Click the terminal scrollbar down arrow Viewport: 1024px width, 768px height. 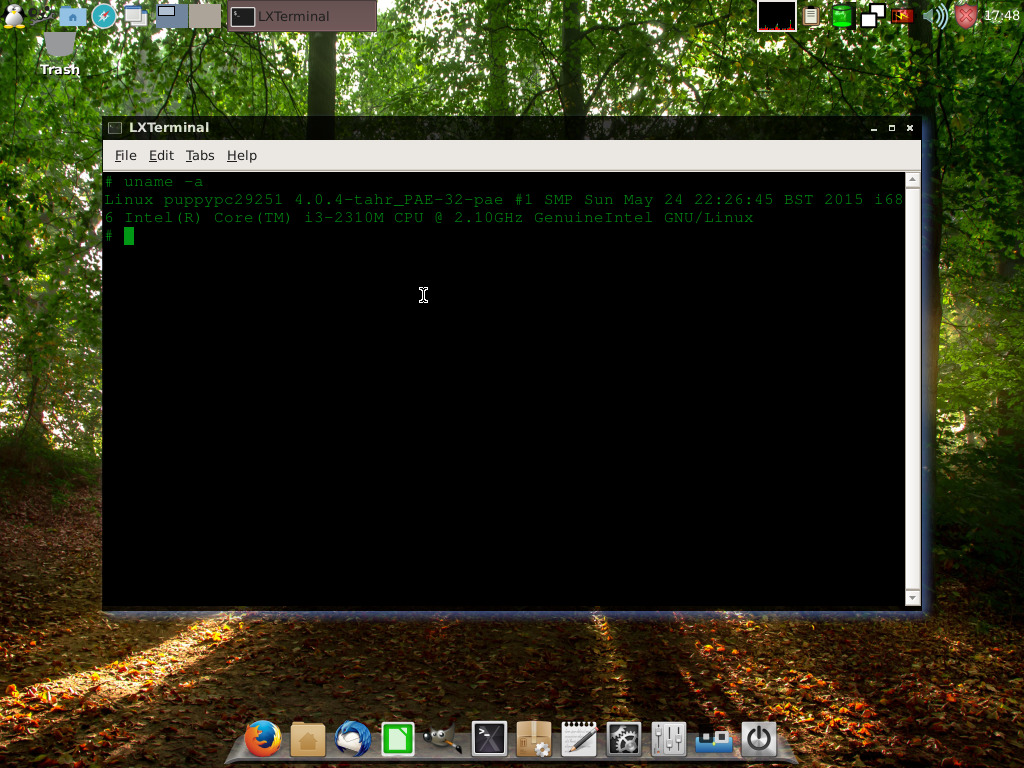pos(912,597)
